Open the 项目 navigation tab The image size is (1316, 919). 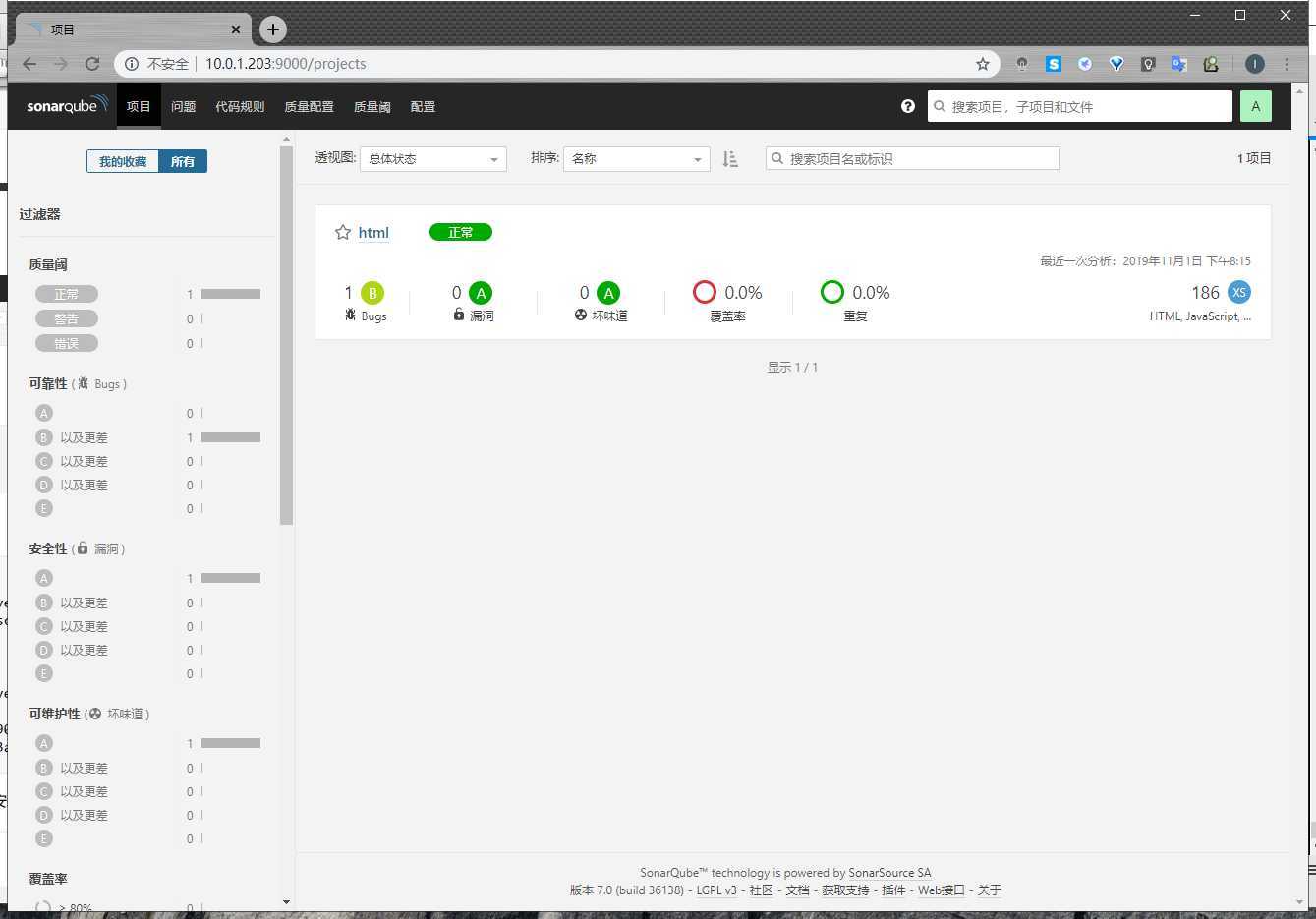(139, 106)
